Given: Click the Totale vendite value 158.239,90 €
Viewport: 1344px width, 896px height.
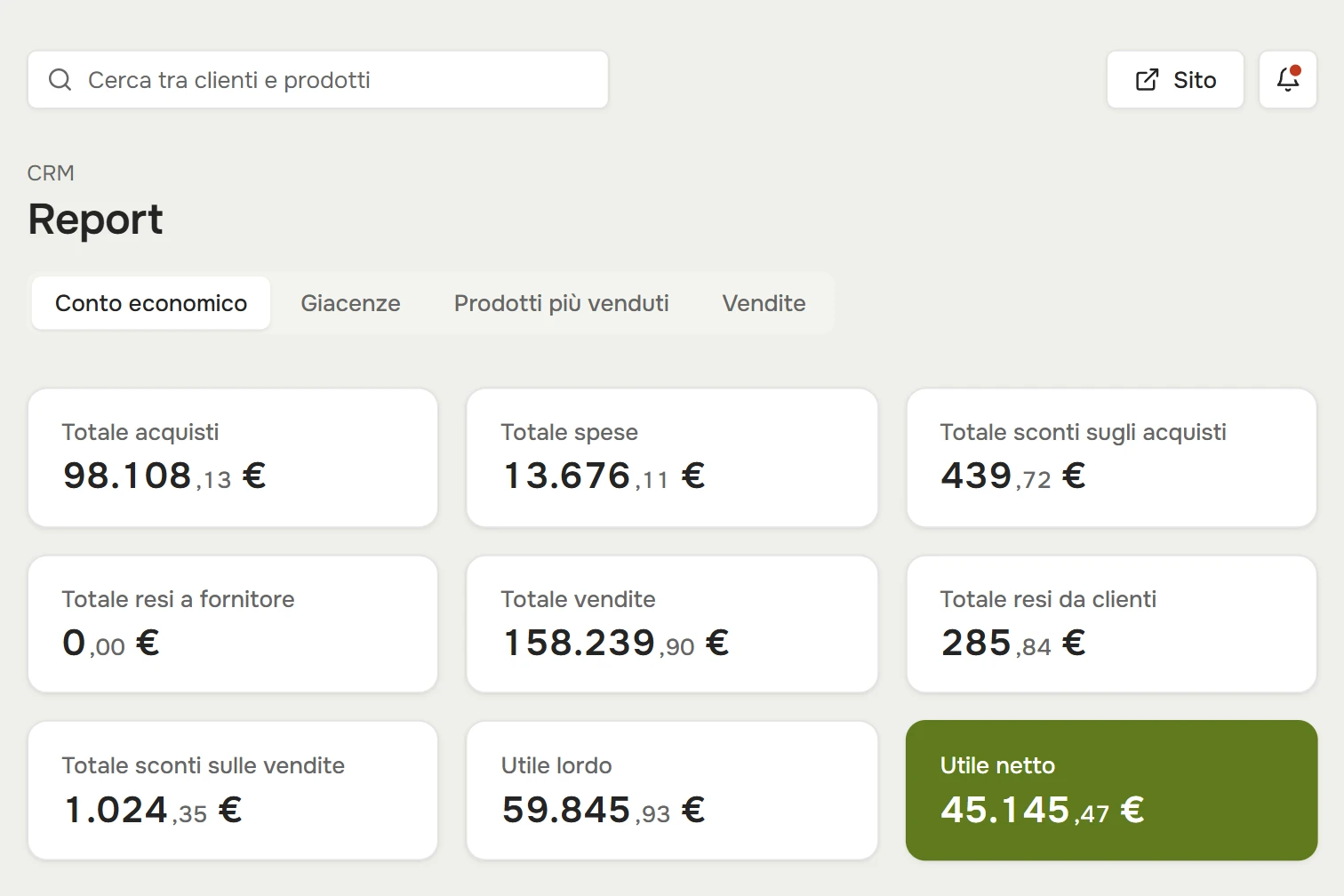Looking at the screenshot, I should point(615,643).
